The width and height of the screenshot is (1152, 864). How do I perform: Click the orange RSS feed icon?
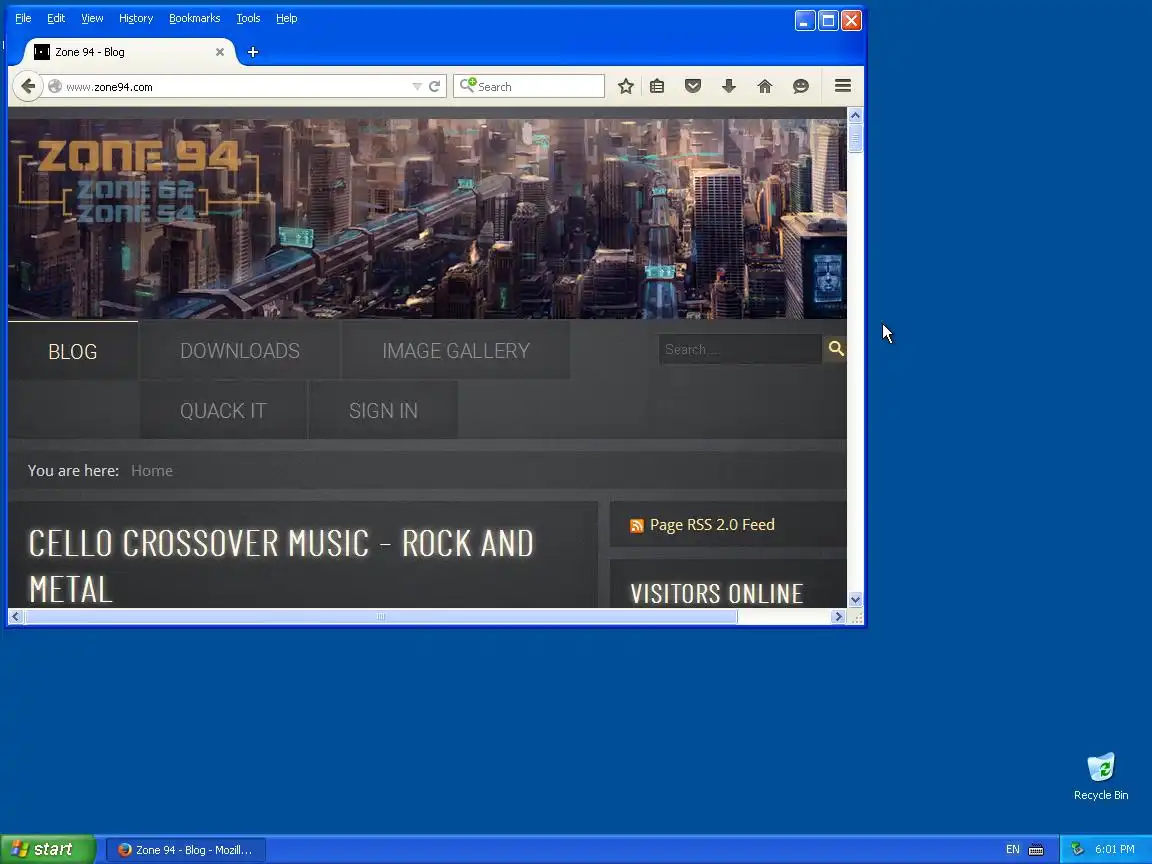tap(637, 525)
